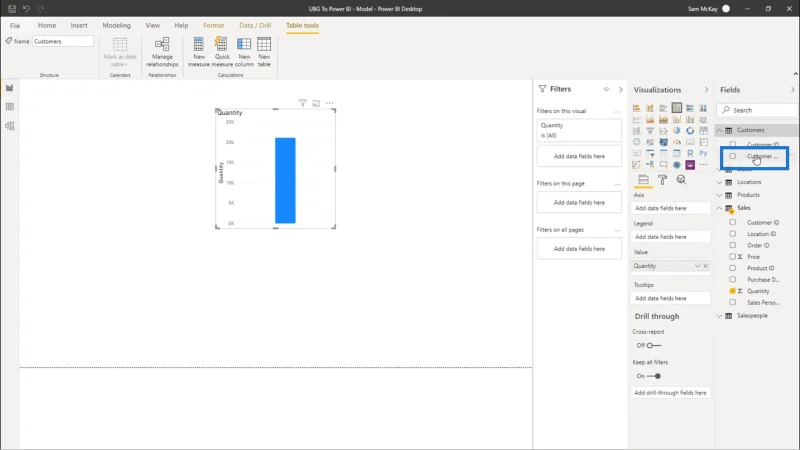Uncheck the Quantity field checkbox
Image resolution: width=800 pixels, height=450 pixels.
(x=733, y=291)
